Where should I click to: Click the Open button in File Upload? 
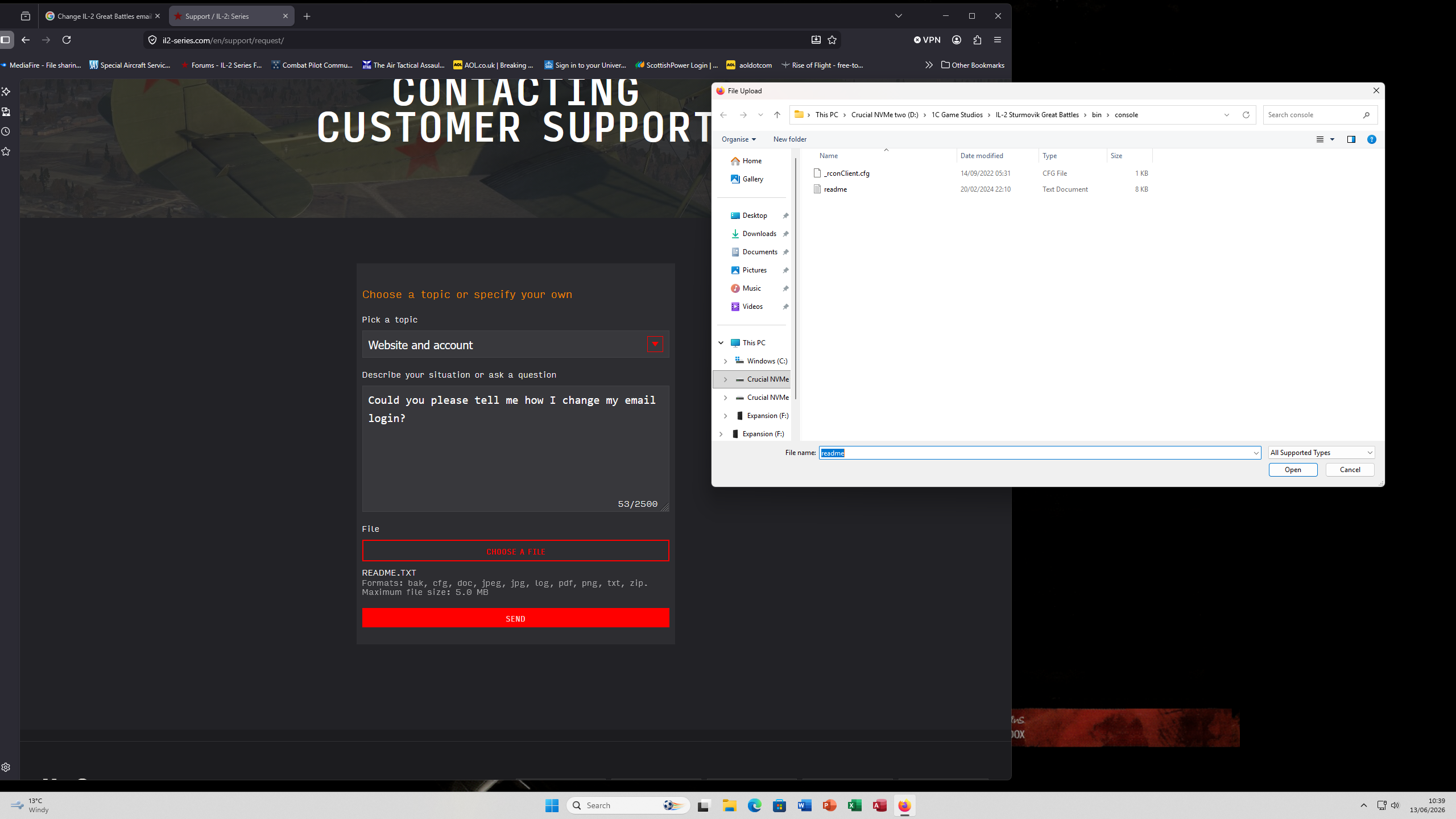tap(1293, 470)
